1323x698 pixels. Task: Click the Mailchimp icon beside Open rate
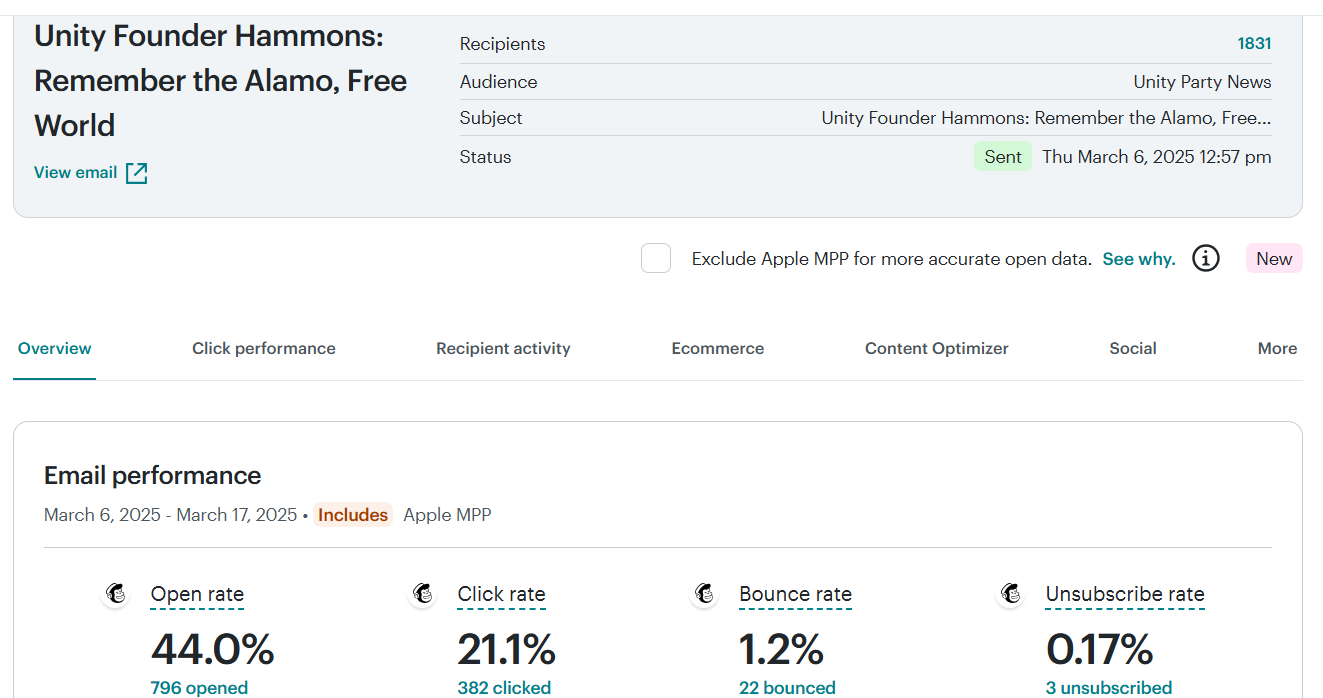(x=117, y=594)
